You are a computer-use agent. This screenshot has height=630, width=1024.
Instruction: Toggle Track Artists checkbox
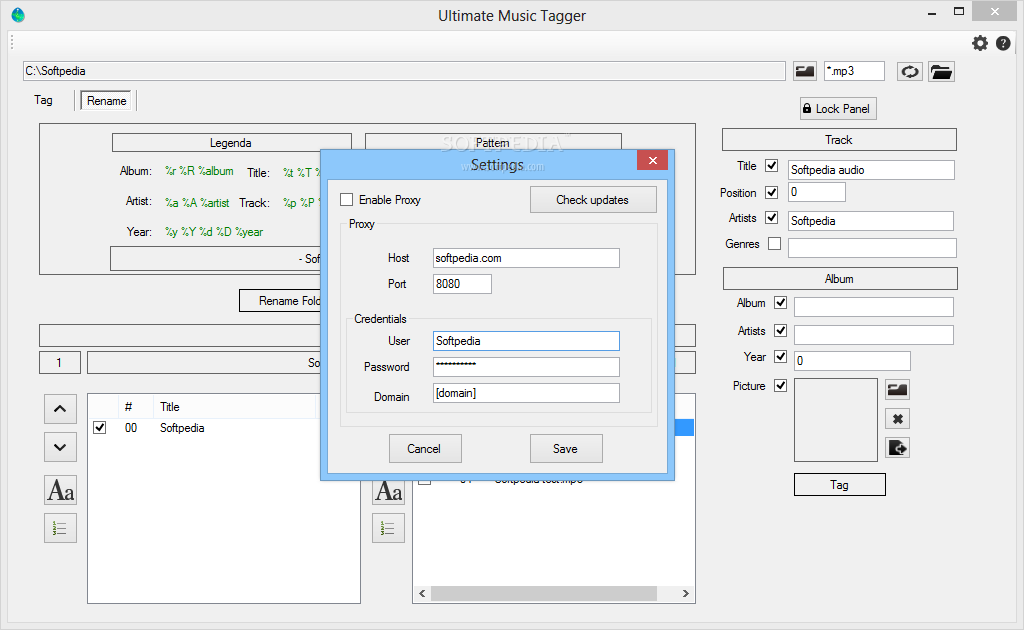772,217
